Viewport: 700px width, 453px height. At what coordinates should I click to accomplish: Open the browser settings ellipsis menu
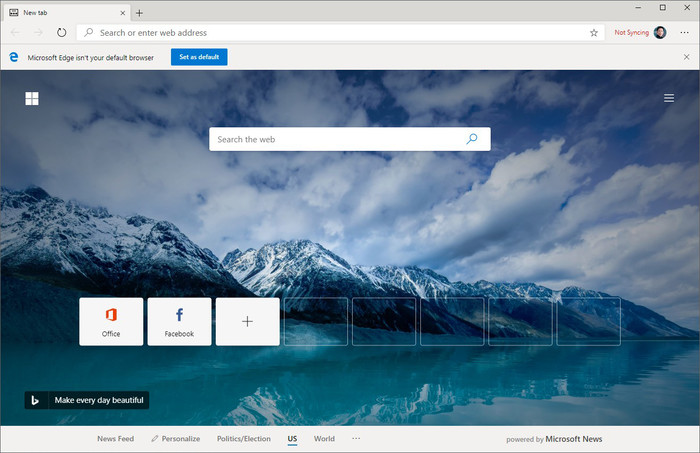pyautogui.click(x=683, y=32)
